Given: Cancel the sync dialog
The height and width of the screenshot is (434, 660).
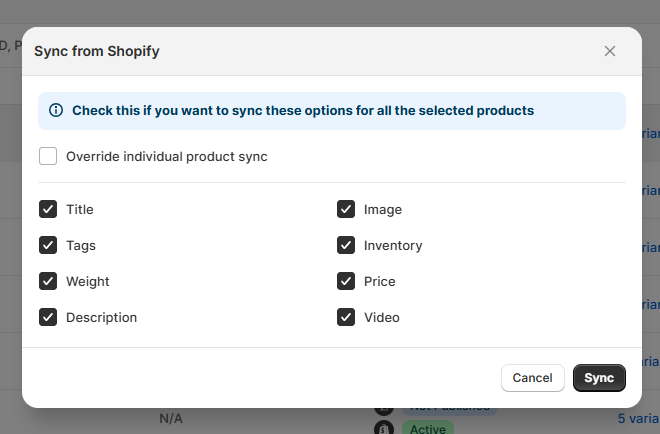Looking at the screenshot, I should coord(532,378).
